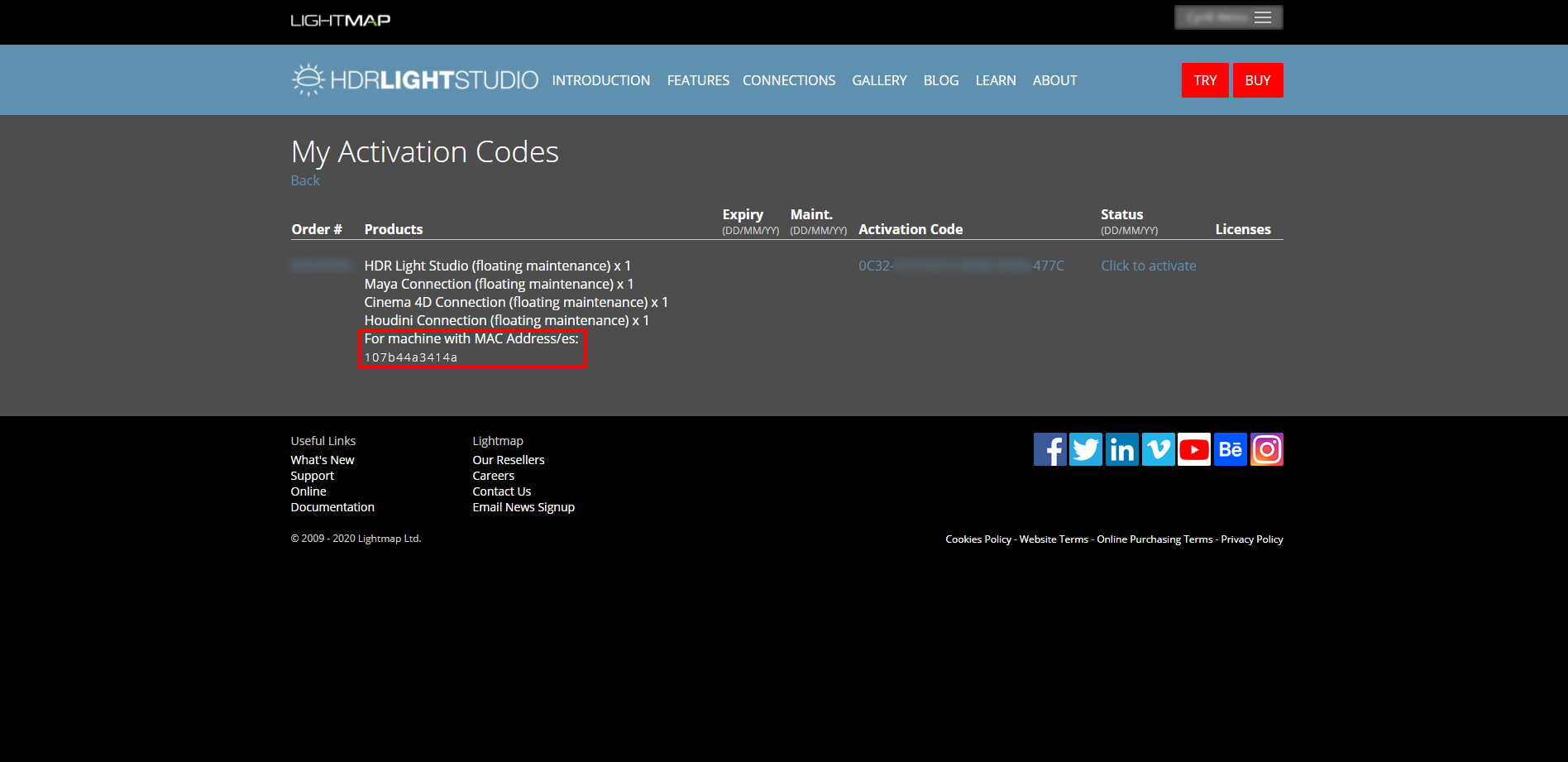The image size is (1568, 762).
Task: Open the Twitter social icon
Action: (1086, 449)
